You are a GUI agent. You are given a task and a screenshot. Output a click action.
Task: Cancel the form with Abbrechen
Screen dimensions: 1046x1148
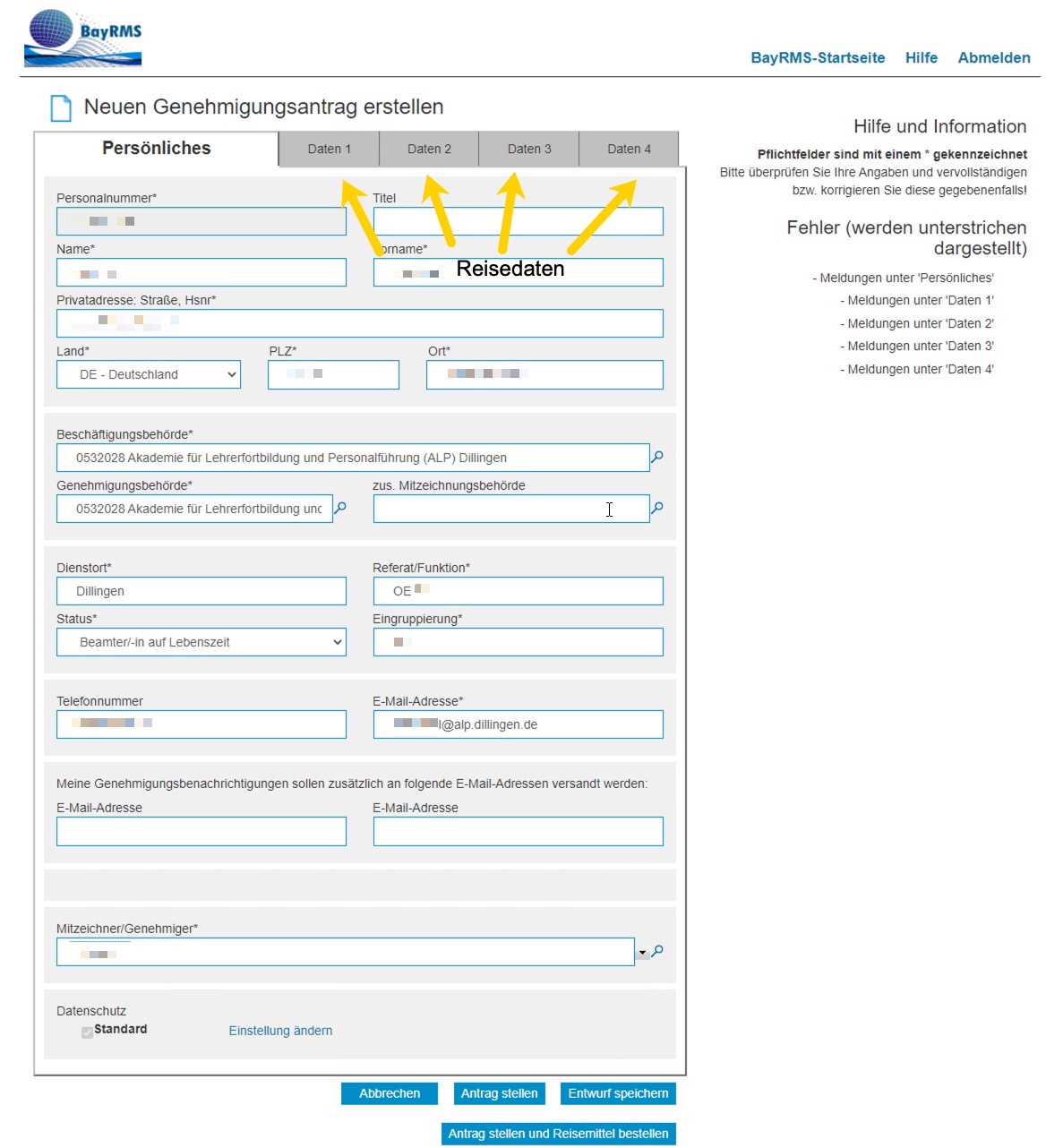(x=390, y=1093)
